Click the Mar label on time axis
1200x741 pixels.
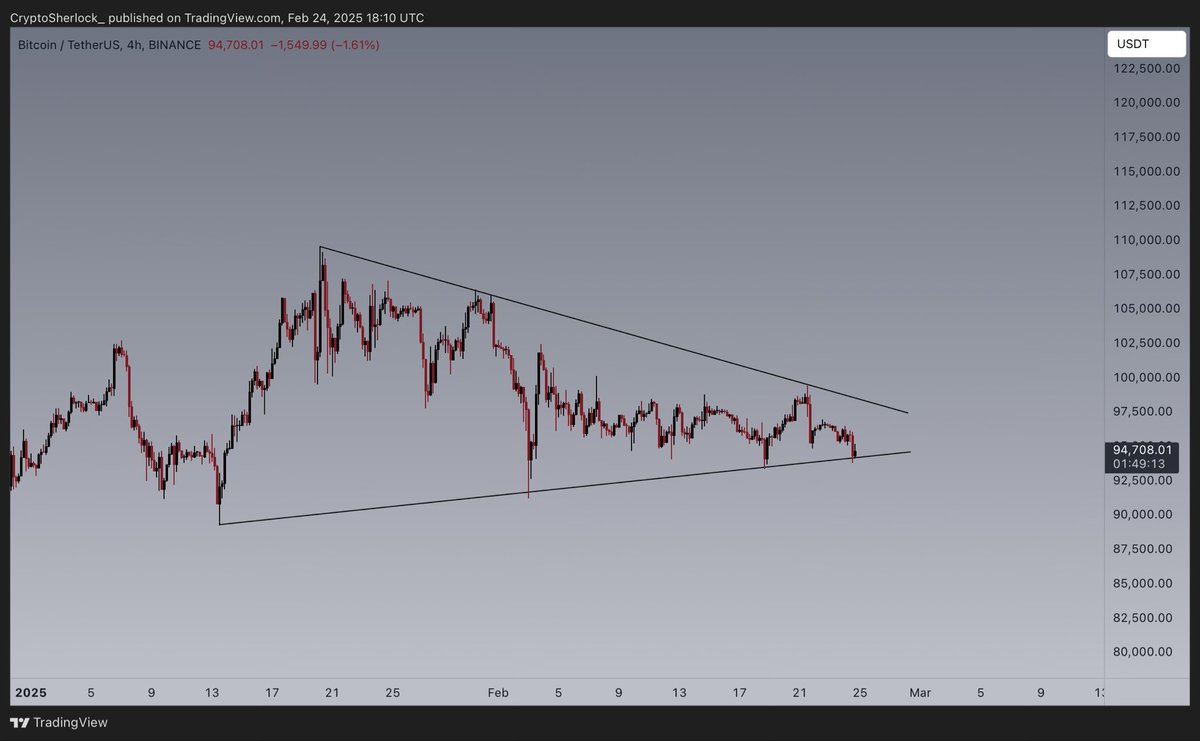click(x=920, y=692)
